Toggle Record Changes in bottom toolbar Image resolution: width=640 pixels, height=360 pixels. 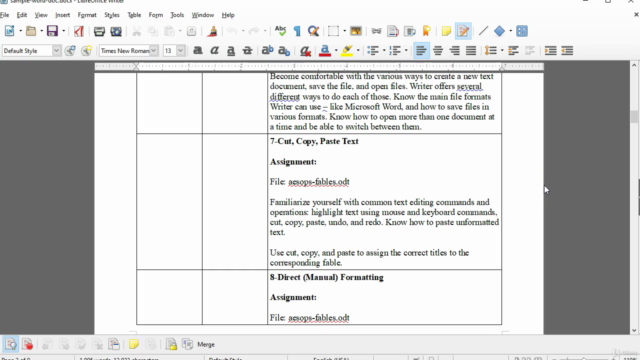(x=27, y=344)
